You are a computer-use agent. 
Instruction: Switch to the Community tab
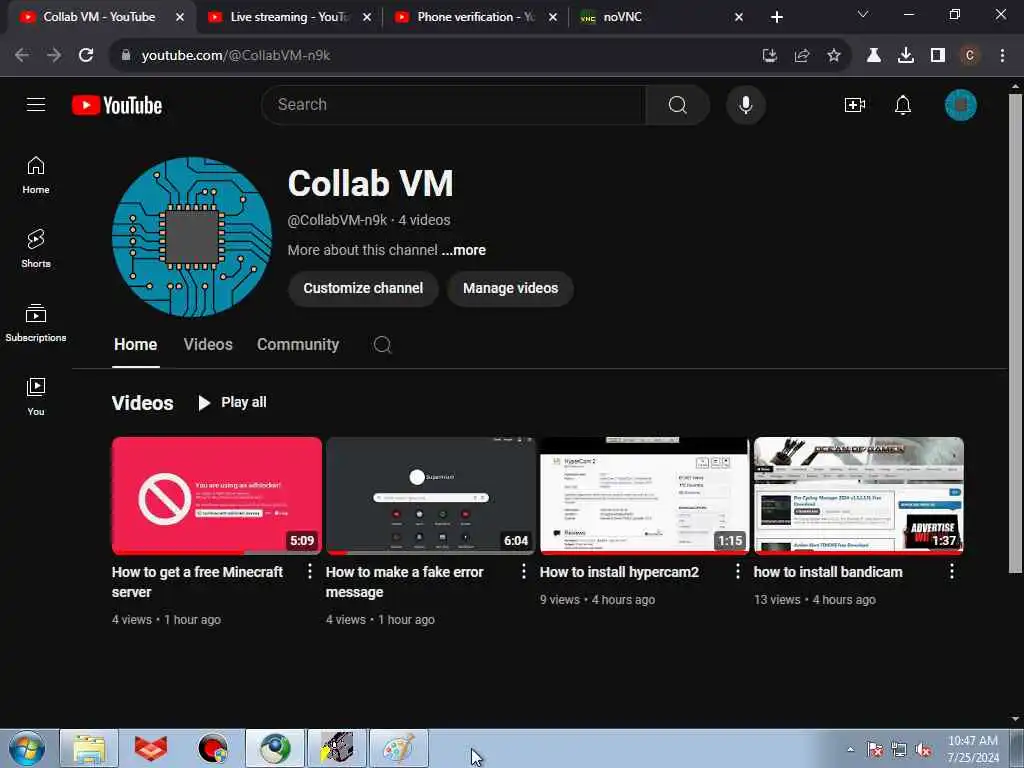298,345
